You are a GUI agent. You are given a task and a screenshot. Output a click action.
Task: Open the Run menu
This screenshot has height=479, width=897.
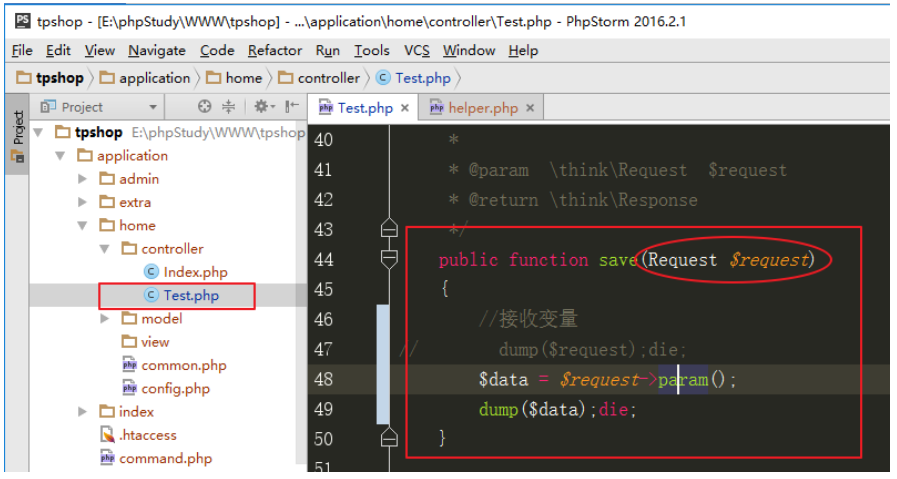327,50
